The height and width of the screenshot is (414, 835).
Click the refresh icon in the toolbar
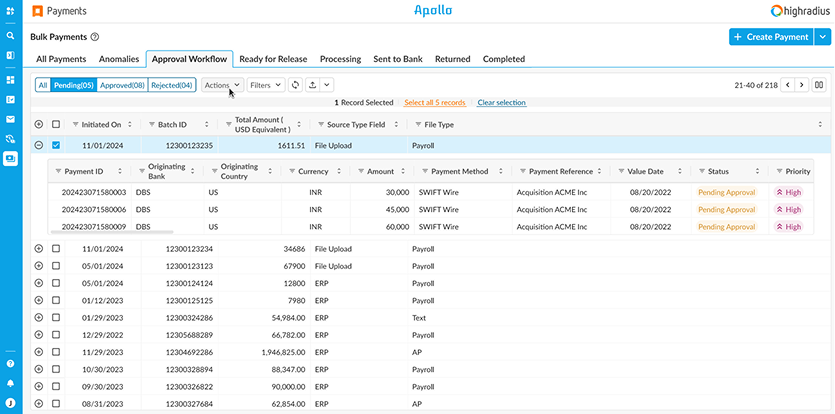tap(296, 85)
